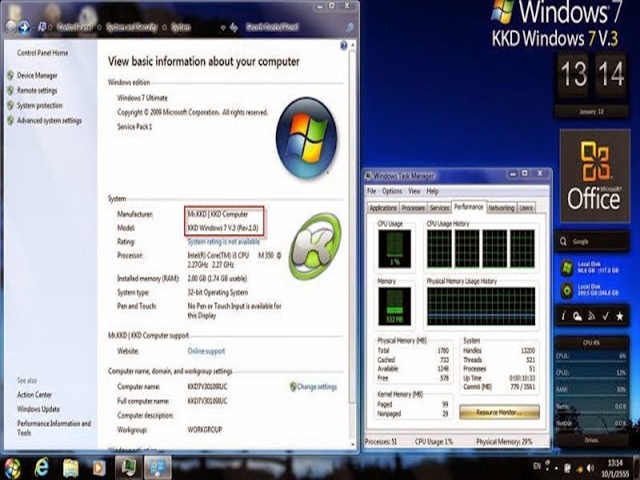Open the System protection link
640x480 pixels.
(x=40, y=105)
